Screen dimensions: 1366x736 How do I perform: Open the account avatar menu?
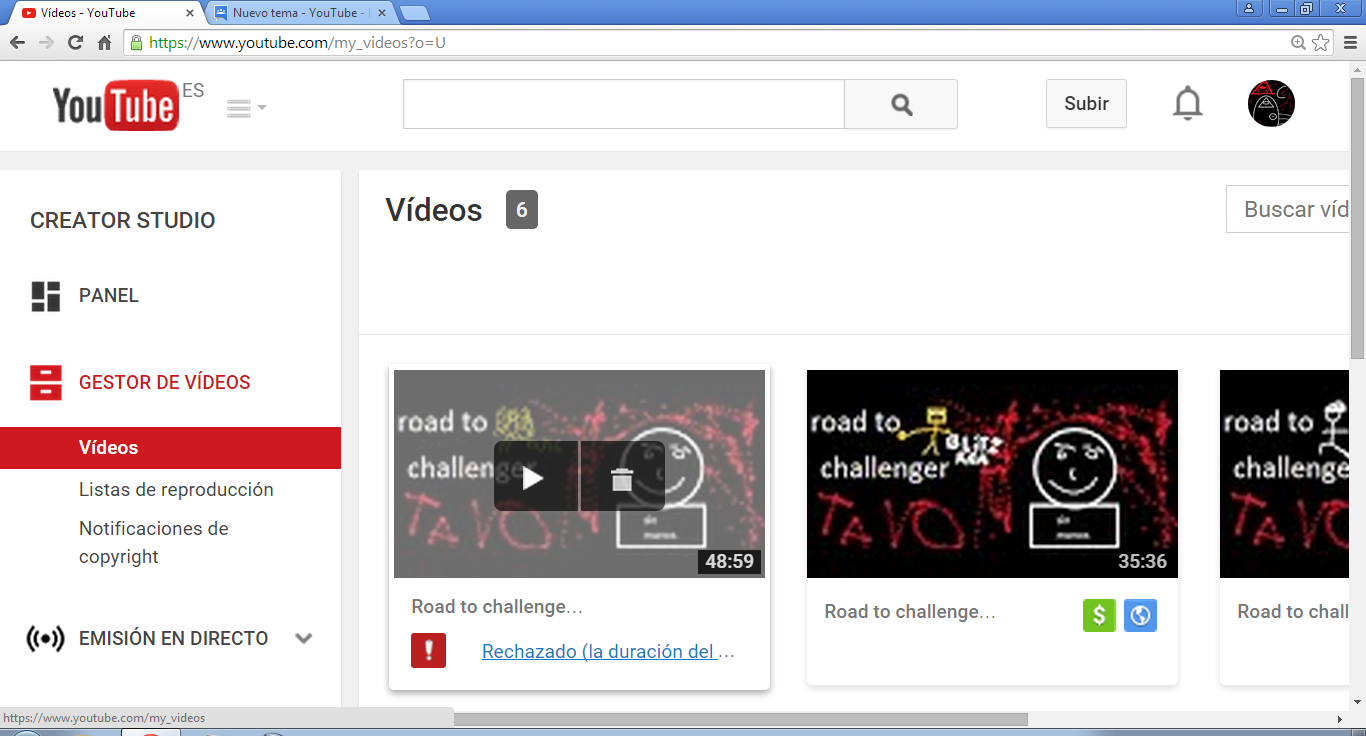(x=1271, y=104)
